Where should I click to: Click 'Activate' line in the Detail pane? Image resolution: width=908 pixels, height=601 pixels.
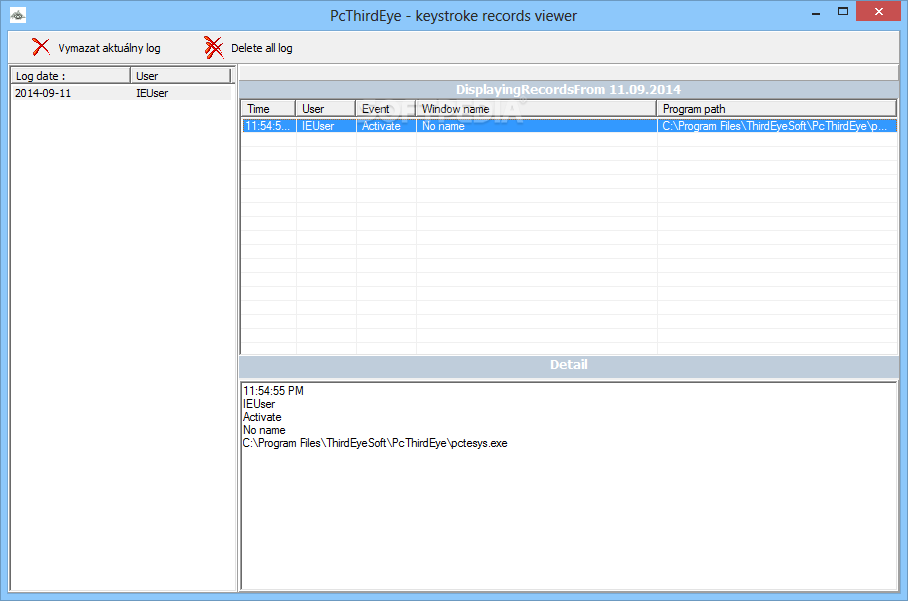point(262,417)
